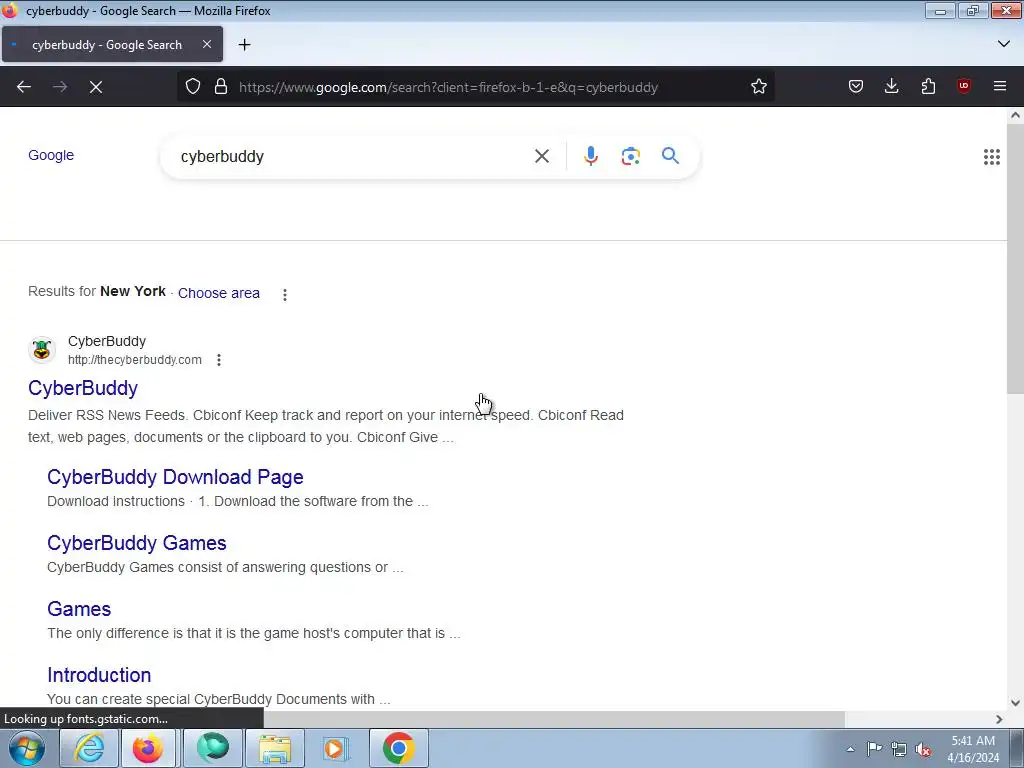Select the cyberbuddy - Google Search tab
This screenshot has width=1024, height=768.
pos(112,44)
